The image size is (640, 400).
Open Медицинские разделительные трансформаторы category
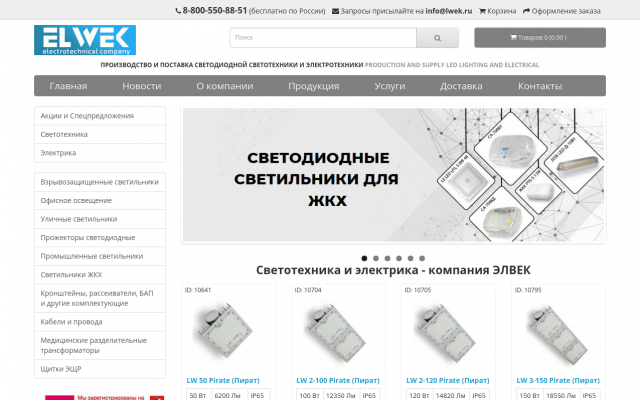(x=100, y=345)
